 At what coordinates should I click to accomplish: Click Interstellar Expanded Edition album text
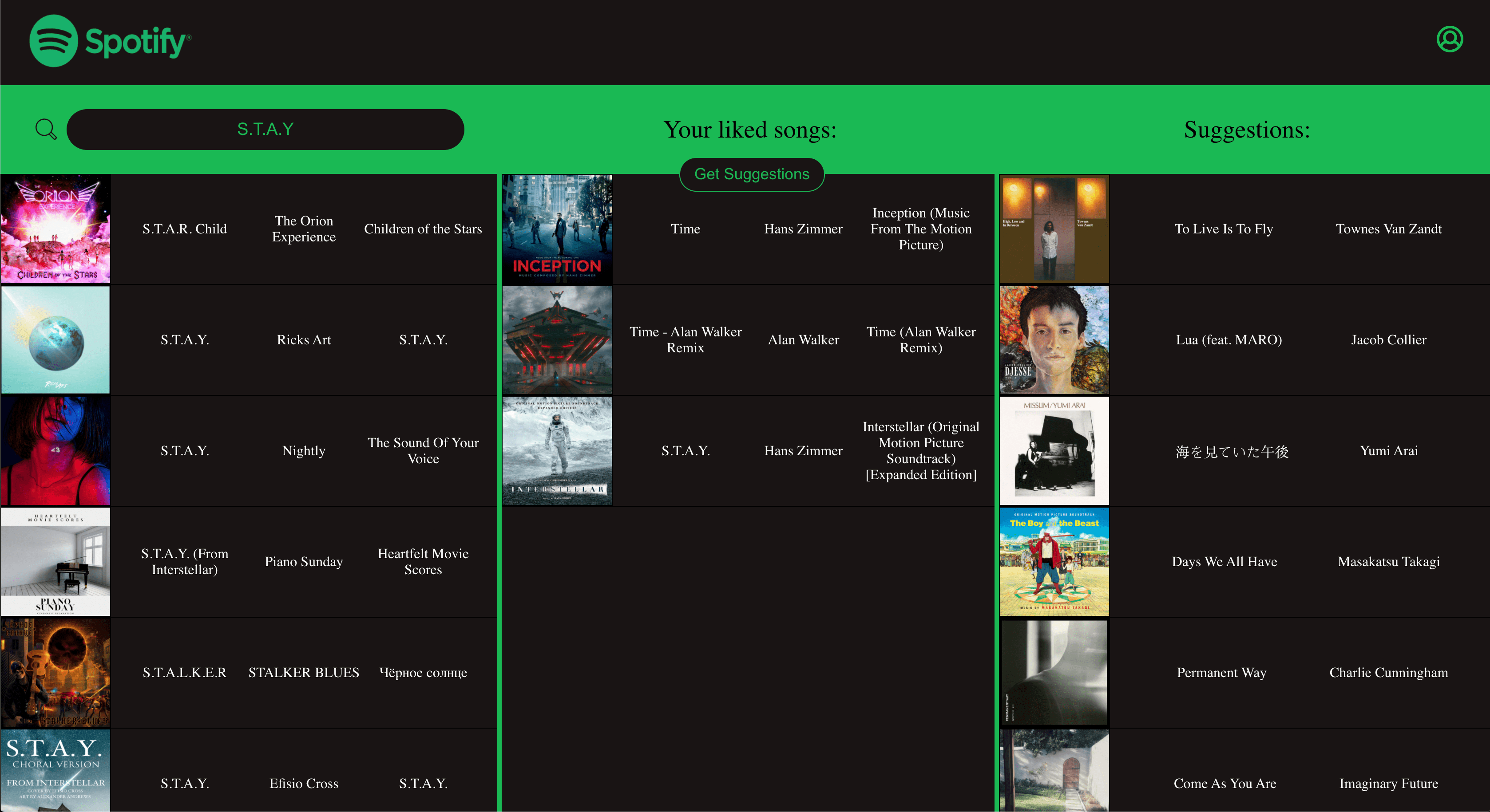(x=921, y=451)
